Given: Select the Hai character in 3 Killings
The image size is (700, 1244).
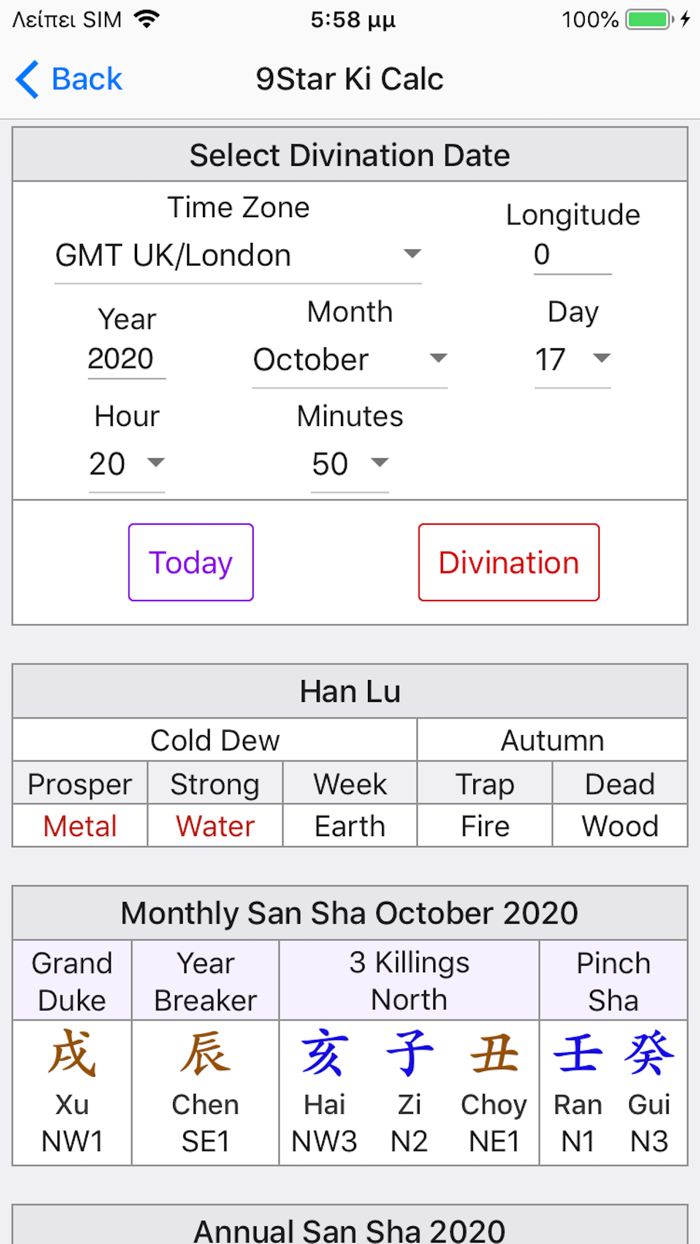Looking at the screenshot, I should [x=325, y=1052].
